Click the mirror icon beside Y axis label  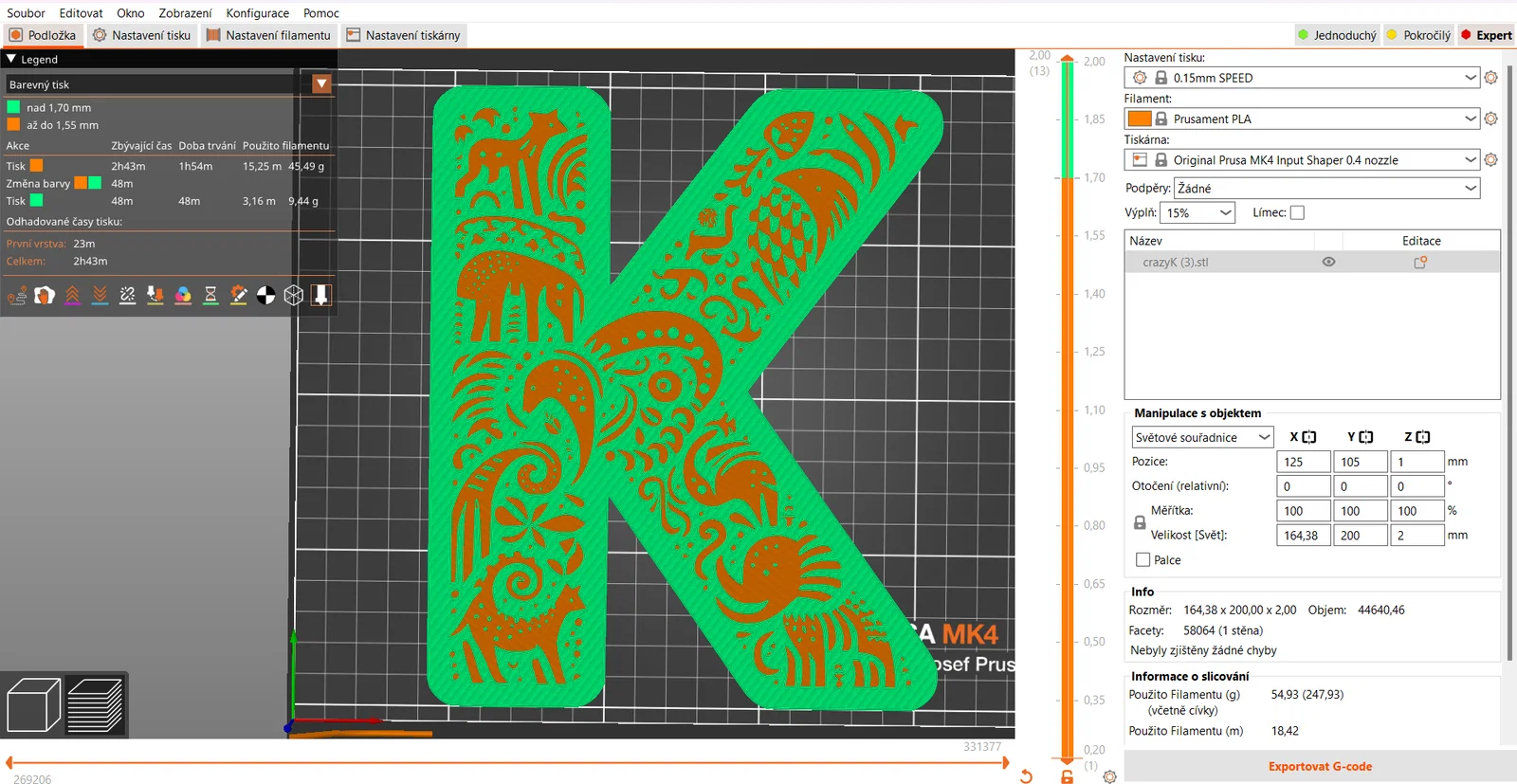click(x=1366, y=437)
